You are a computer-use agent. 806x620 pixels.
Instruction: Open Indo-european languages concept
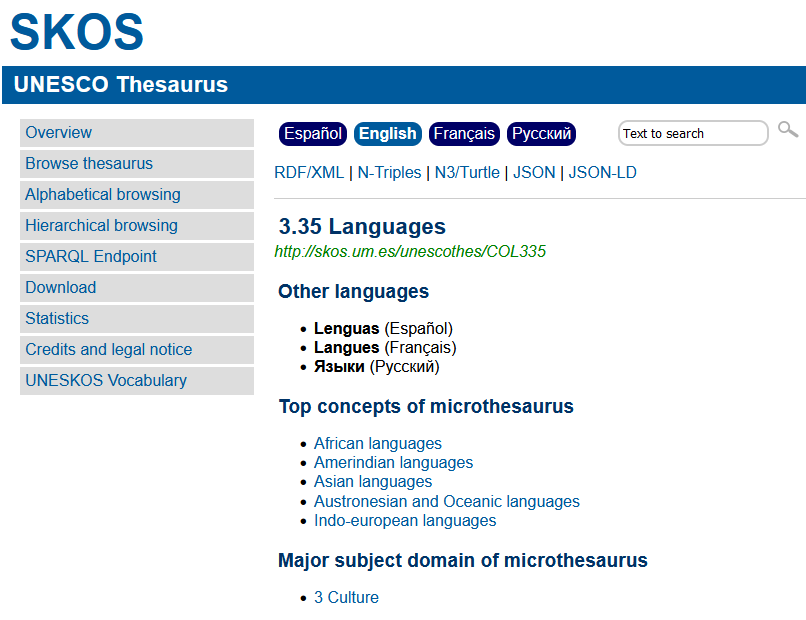pyautogui.click(x=405, y=520)
